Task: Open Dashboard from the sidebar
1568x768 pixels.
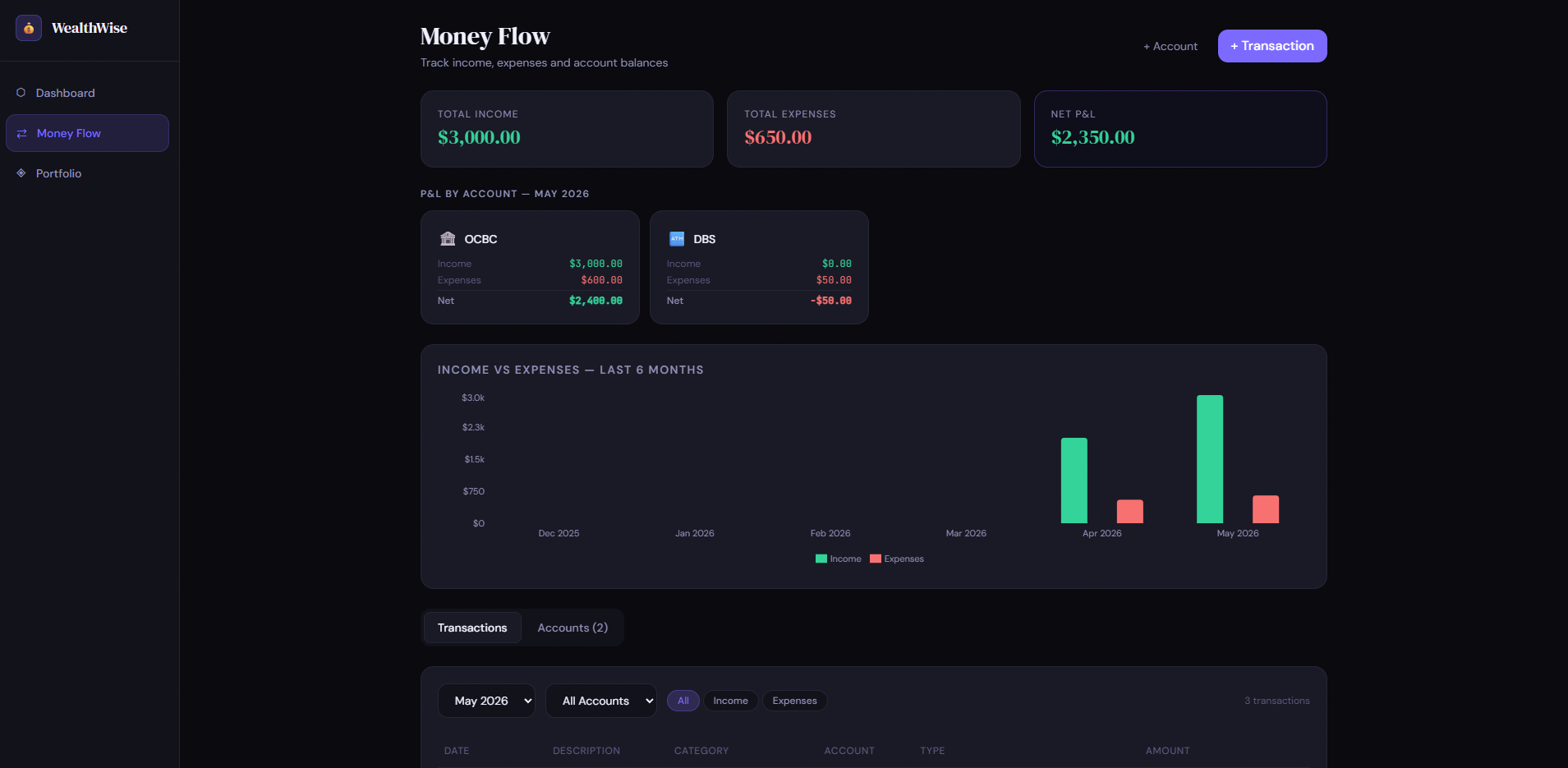Action: (87, 93)
